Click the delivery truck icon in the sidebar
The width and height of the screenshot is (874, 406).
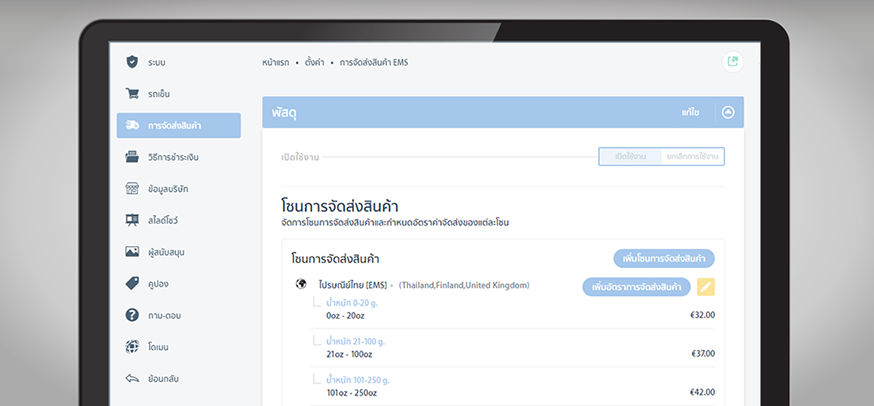pyautogui.click(x=132, y=125)
